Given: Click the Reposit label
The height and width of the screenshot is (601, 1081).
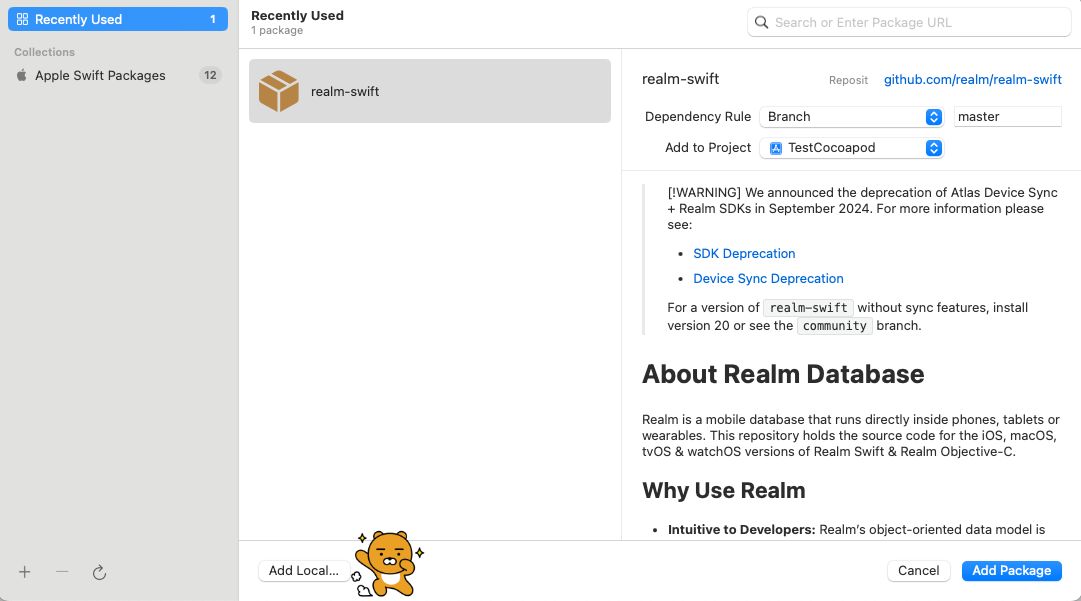Looking at the screenshot, I should coord(848,80).
